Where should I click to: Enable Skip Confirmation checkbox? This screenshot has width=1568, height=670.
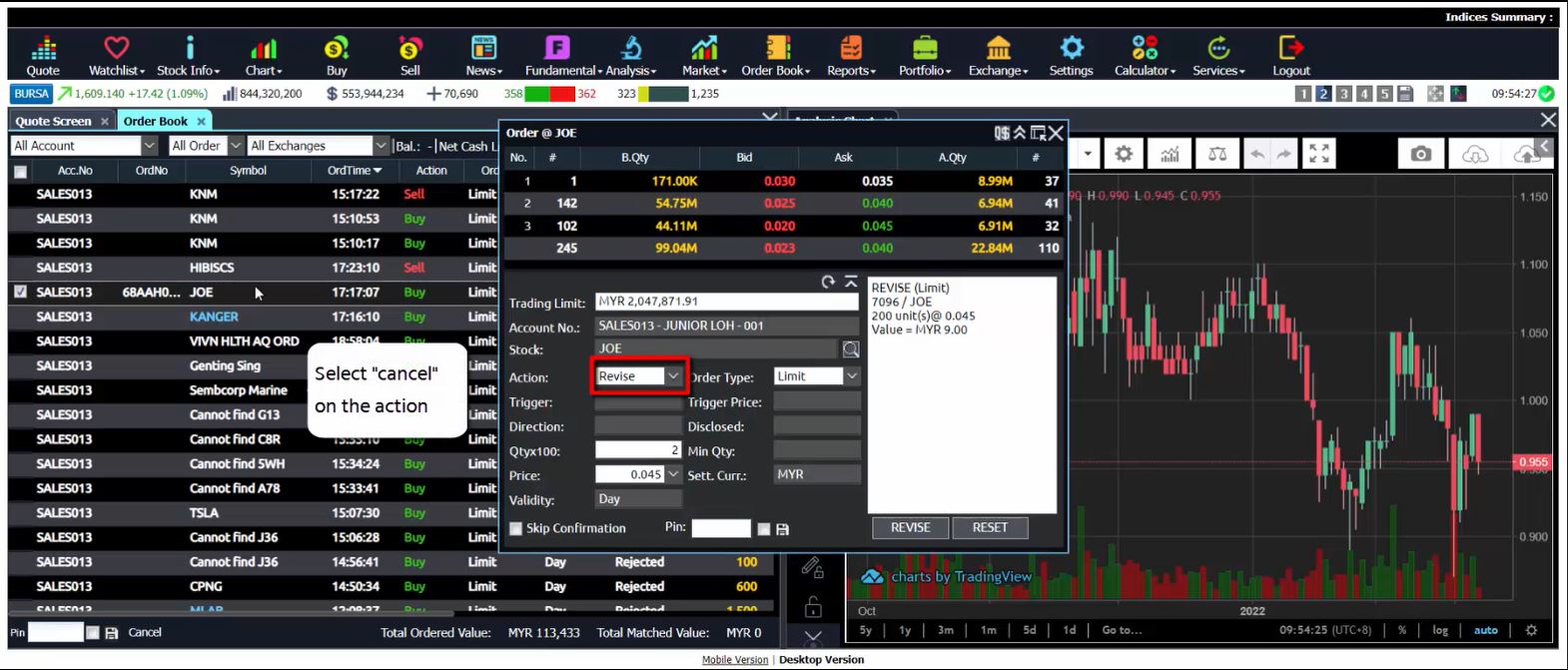[515, 528]
